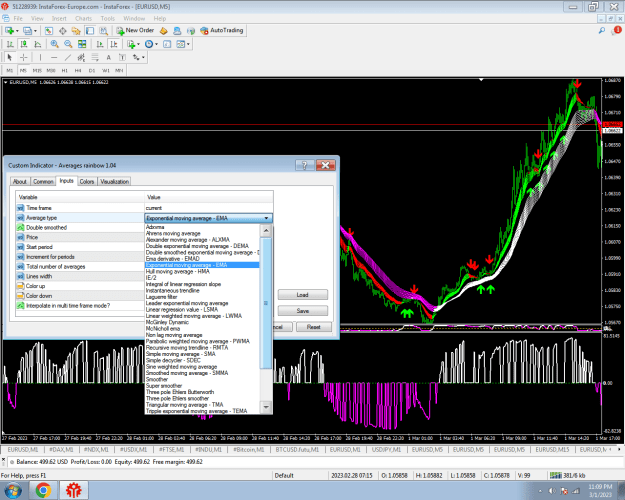This screenshot has height=500, width=625.
Task: Toggle the Navigator panel icon
Action: click(76, 31)
